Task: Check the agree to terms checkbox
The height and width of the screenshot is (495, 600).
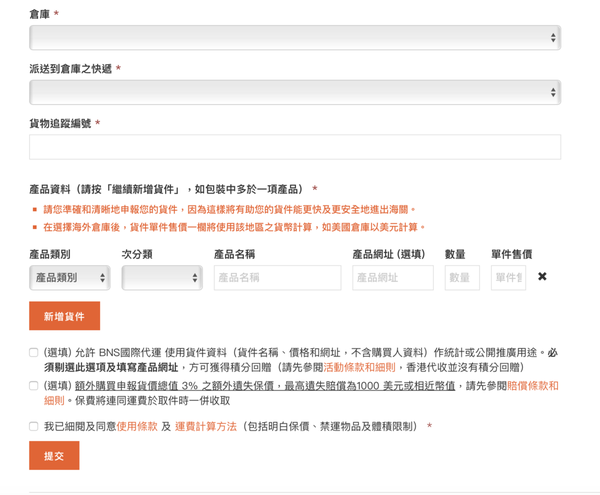Action: tap(34, 426)
